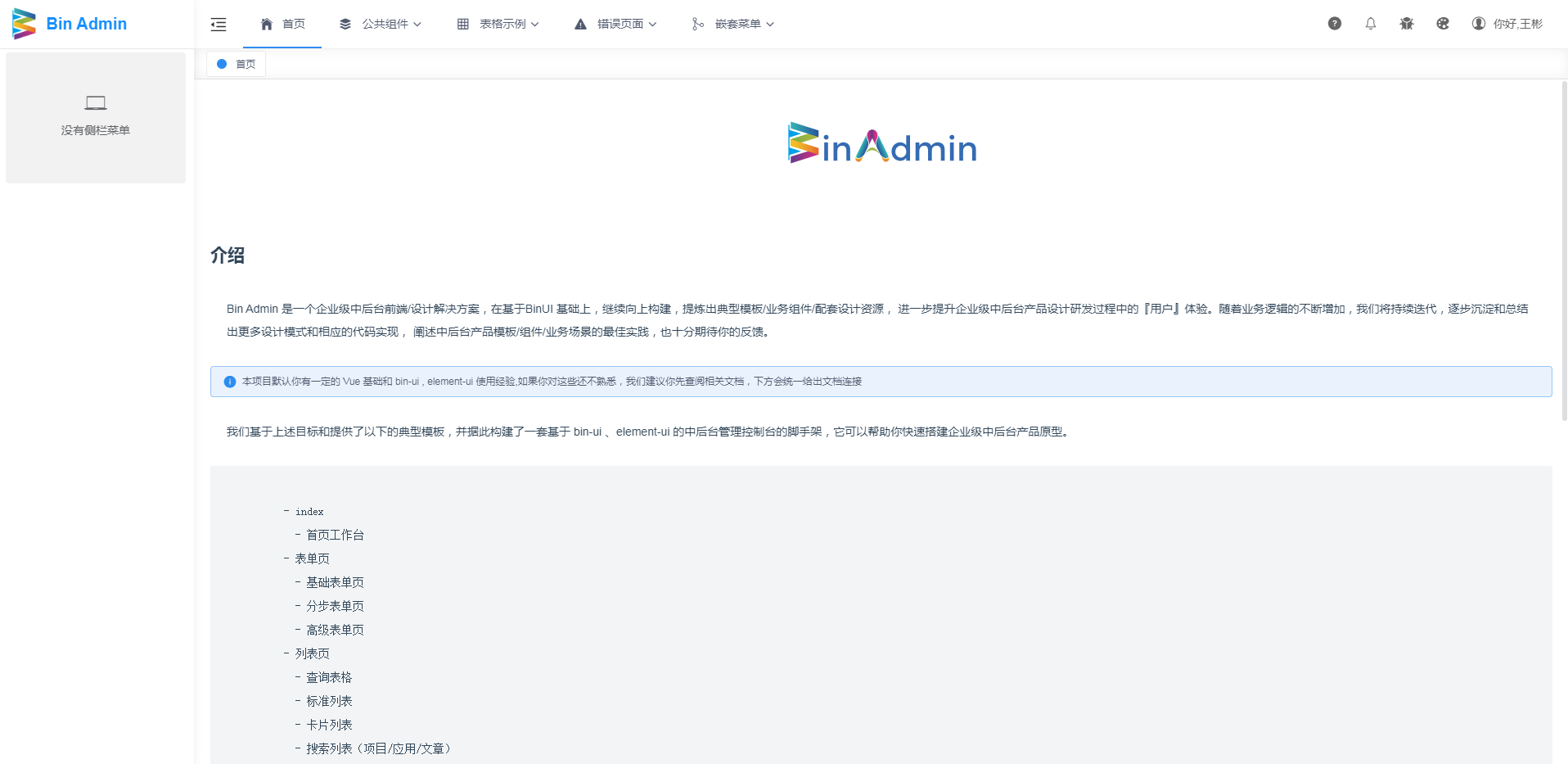Click the page vertical scrollbar
The image size is (1568, 764).
click(1564, 250)
